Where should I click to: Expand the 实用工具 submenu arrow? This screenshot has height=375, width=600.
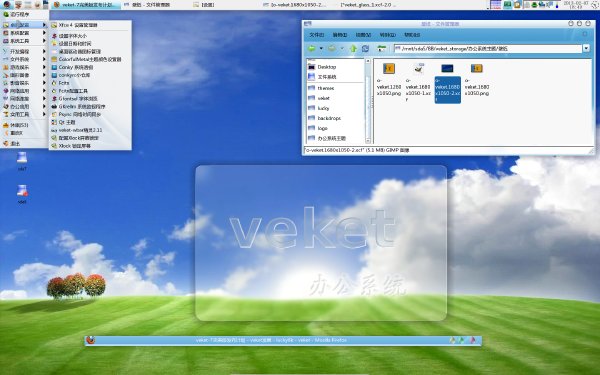coord(44,114)
